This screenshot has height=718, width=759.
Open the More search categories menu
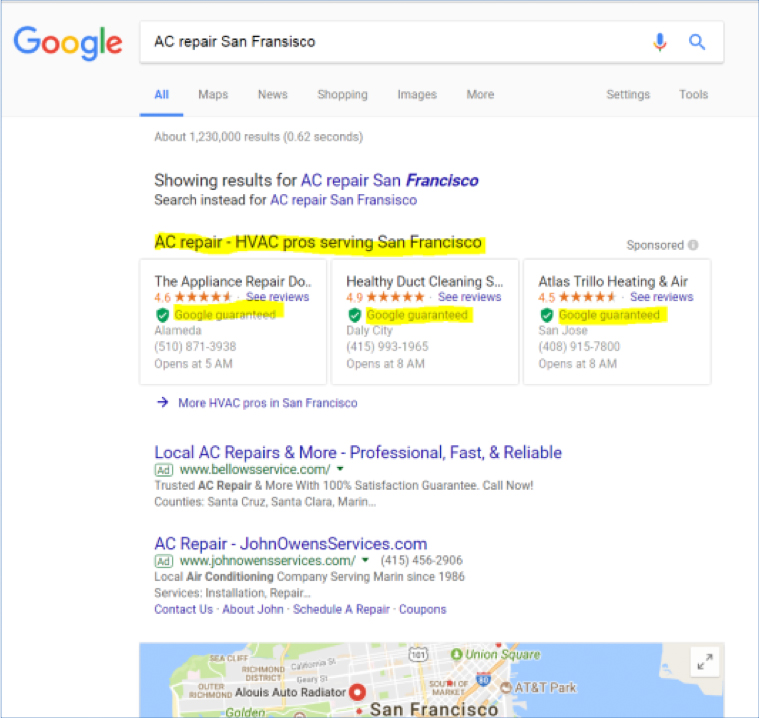click(x=480, y=94)
